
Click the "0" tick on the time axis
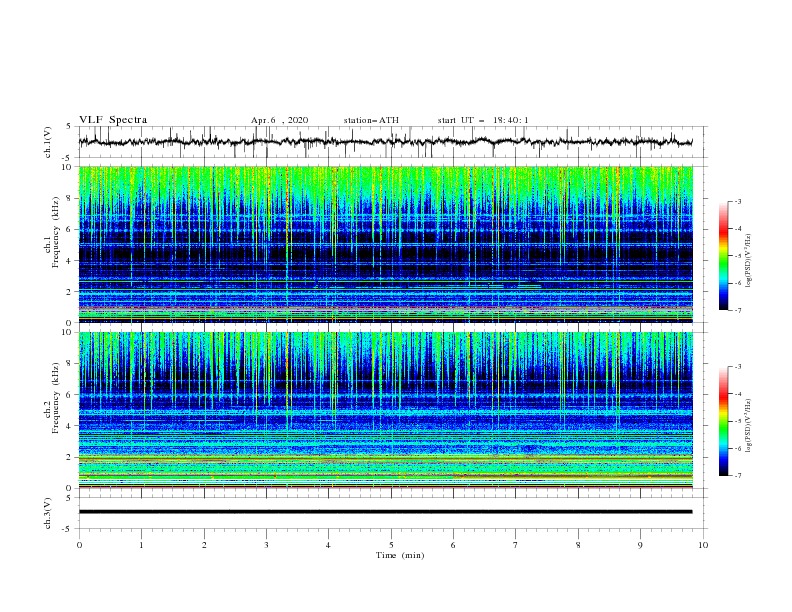point(79,545)
